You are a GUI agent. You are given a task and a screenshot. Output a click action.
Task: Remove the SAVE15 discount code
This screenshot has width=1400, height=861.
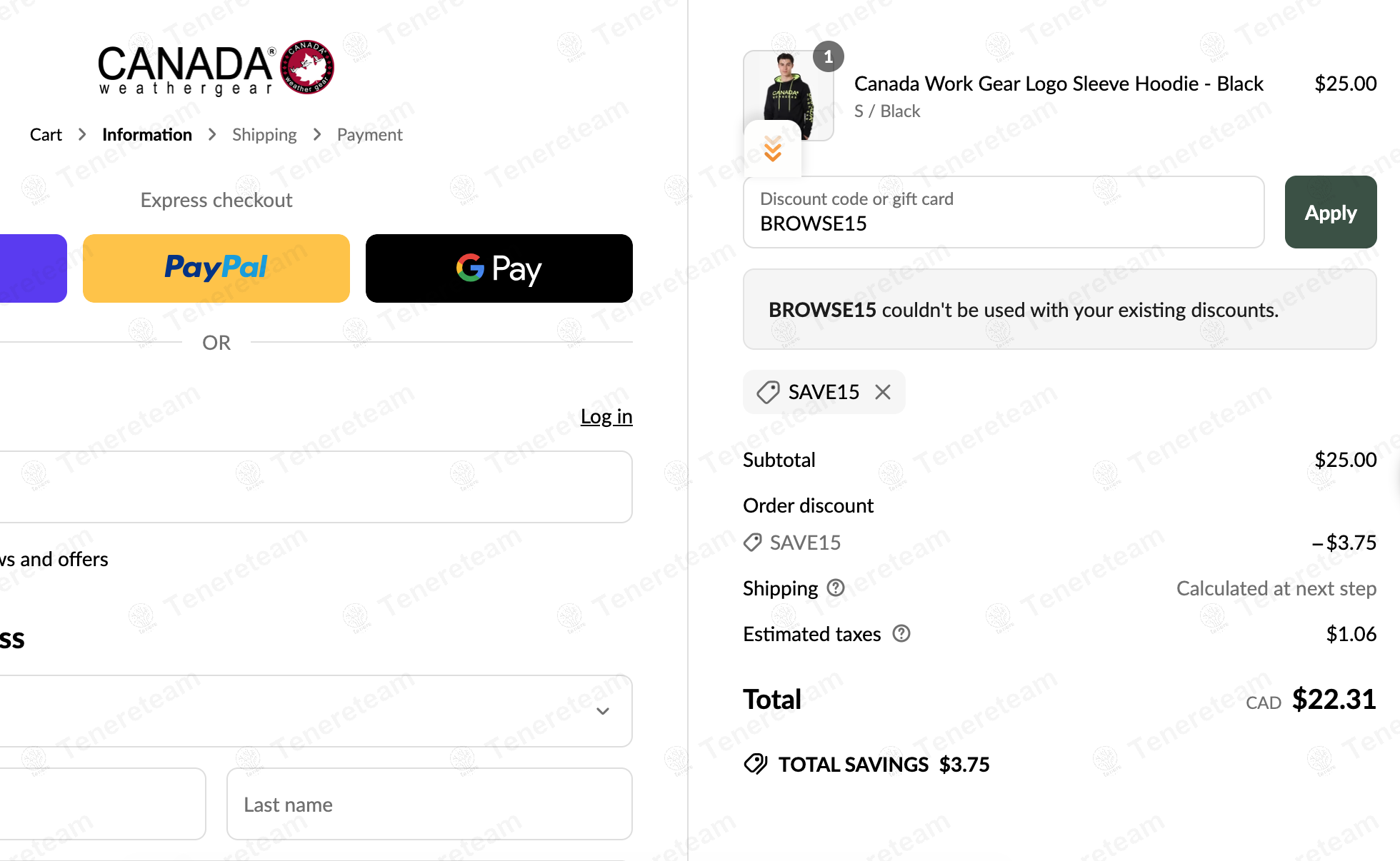(883, 392)
